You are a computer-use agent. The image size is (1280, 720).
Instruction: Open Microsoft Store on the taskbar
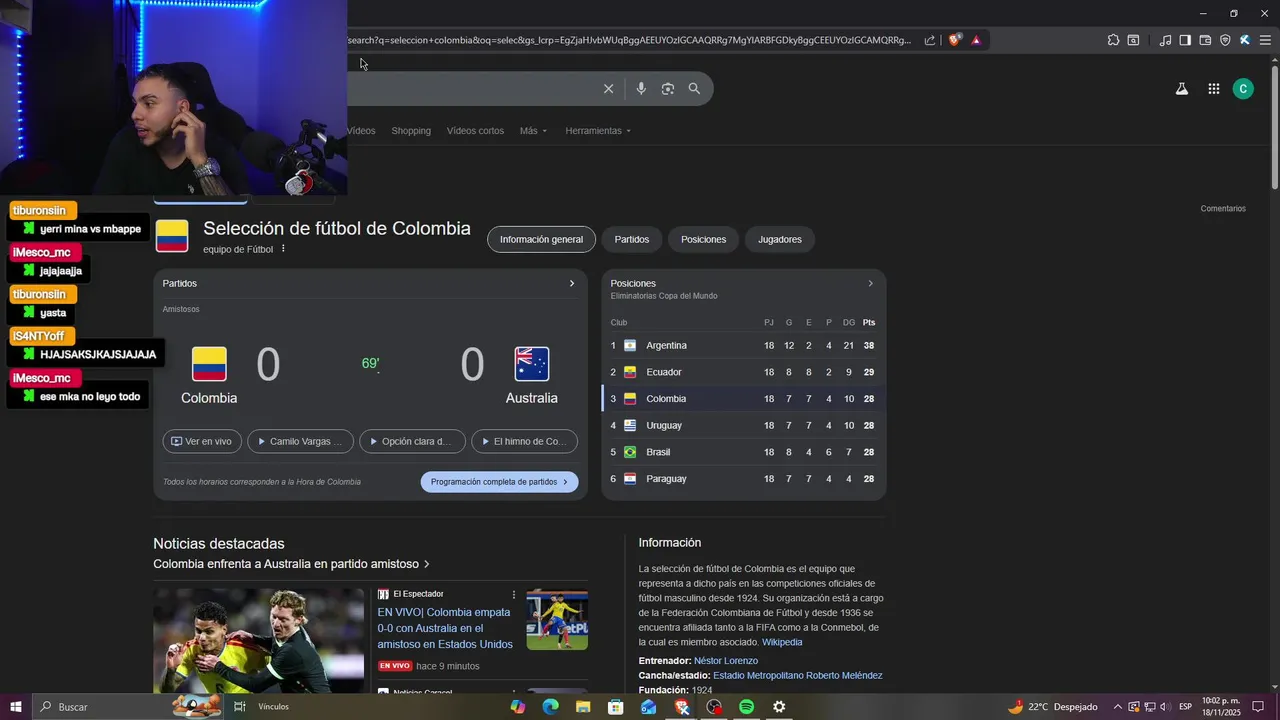tap(616, 707)
